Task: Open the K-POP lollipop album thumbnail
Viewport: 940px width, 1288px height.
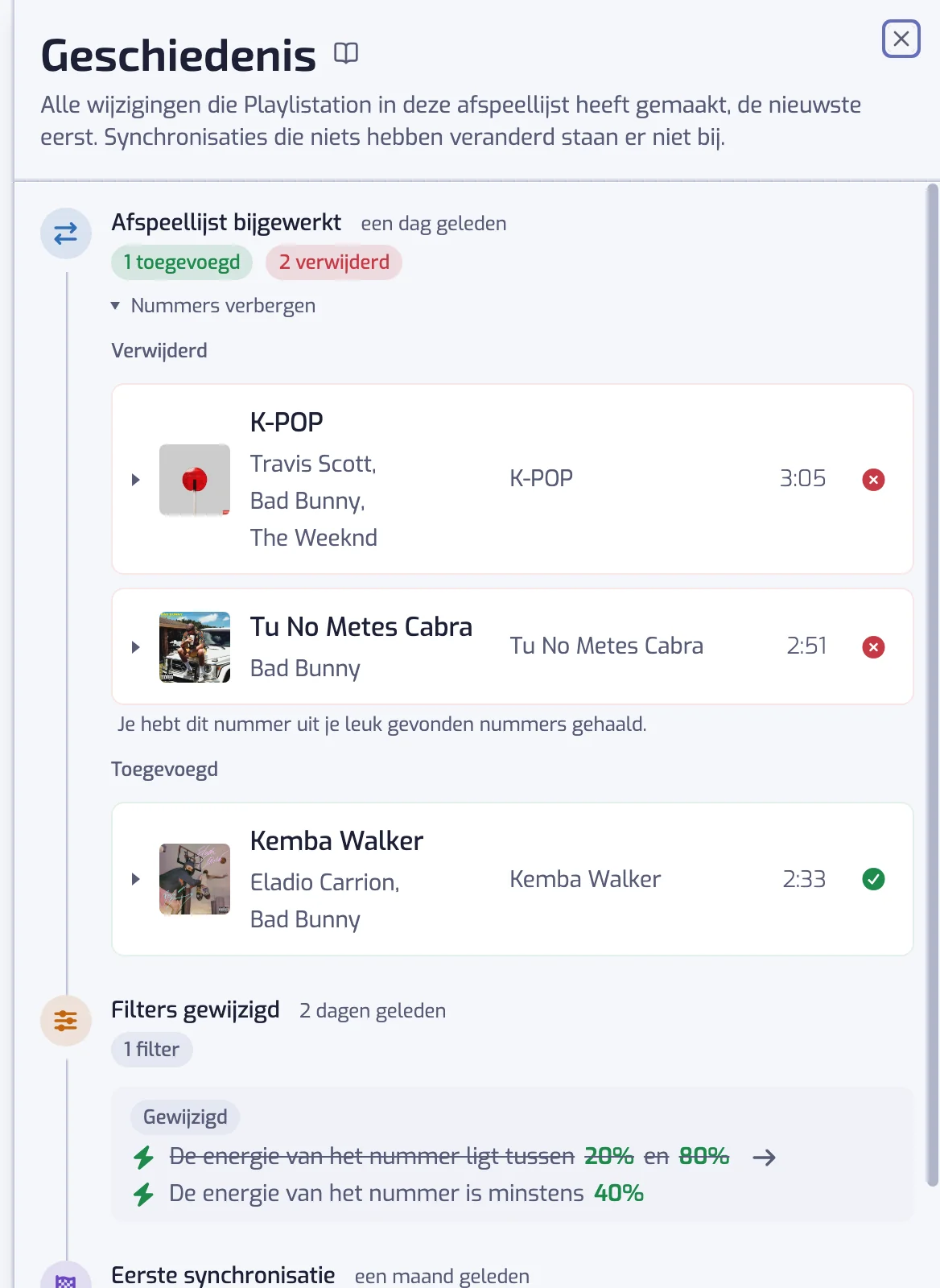Action: coord(195,480)
